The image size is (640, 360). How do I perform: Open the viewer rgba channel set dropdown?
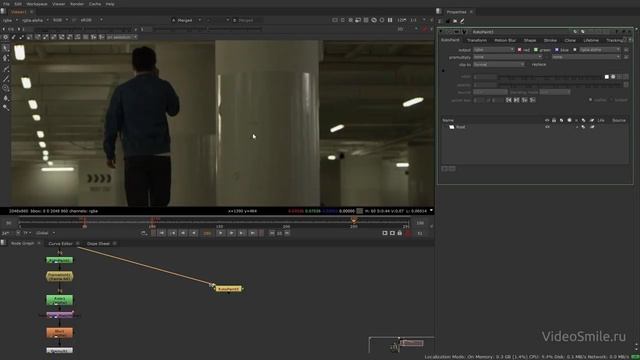[x=10, y=20]
